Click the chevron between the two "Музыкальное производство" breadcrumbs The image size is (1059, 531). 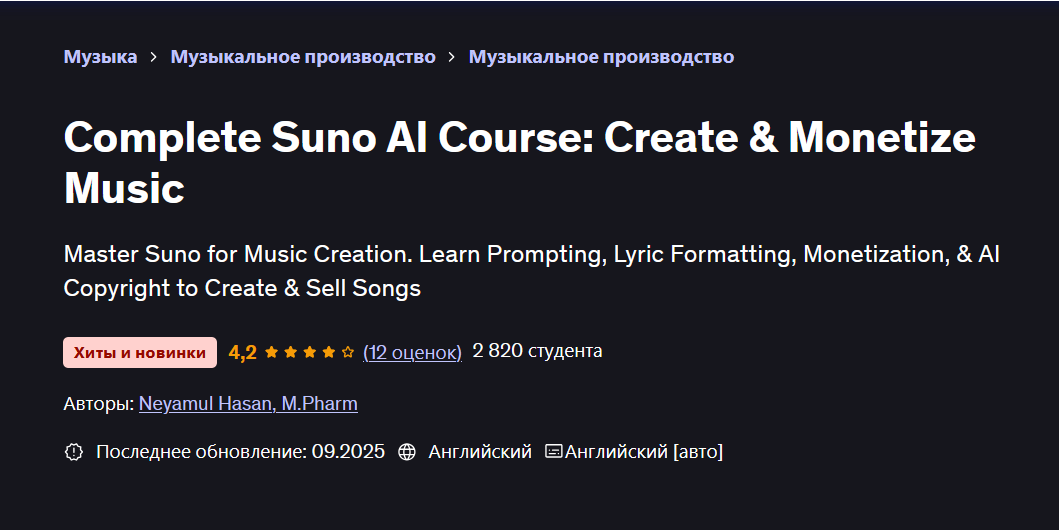(x=452, y=57)
